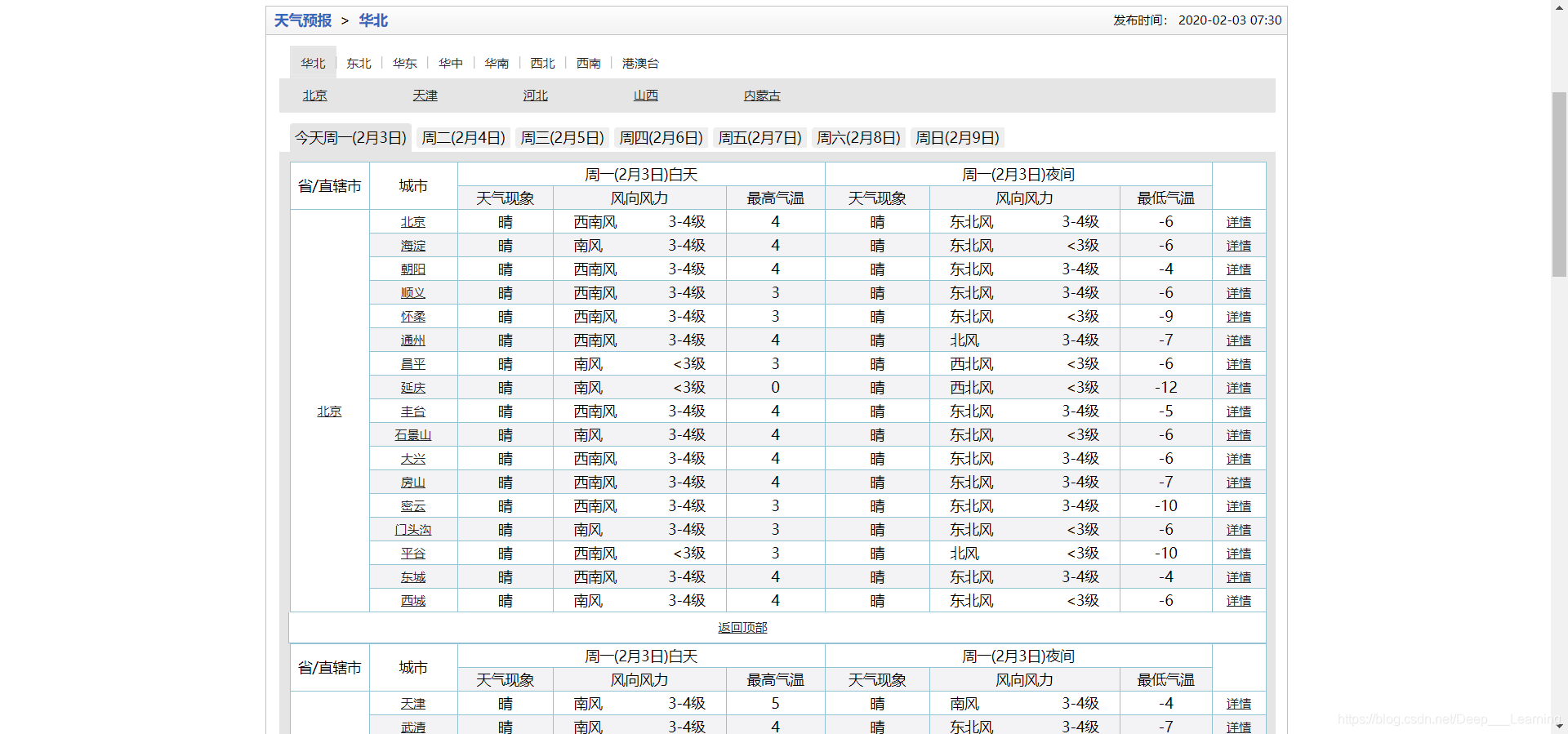The width and height of the screenshot is (1568, 734).
Task: Open the 华北 breadcrumb link
Action: [x=373, y=20]
